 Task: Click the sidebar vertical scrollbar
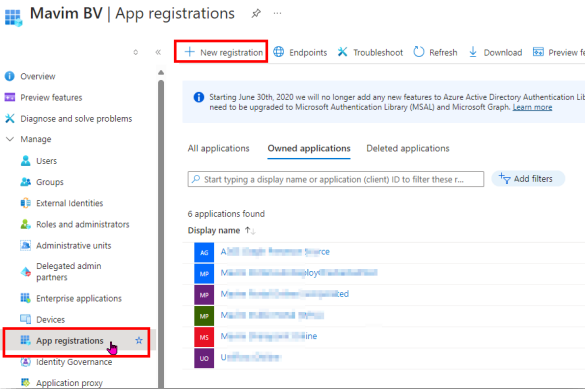click(x=161, y=231)
